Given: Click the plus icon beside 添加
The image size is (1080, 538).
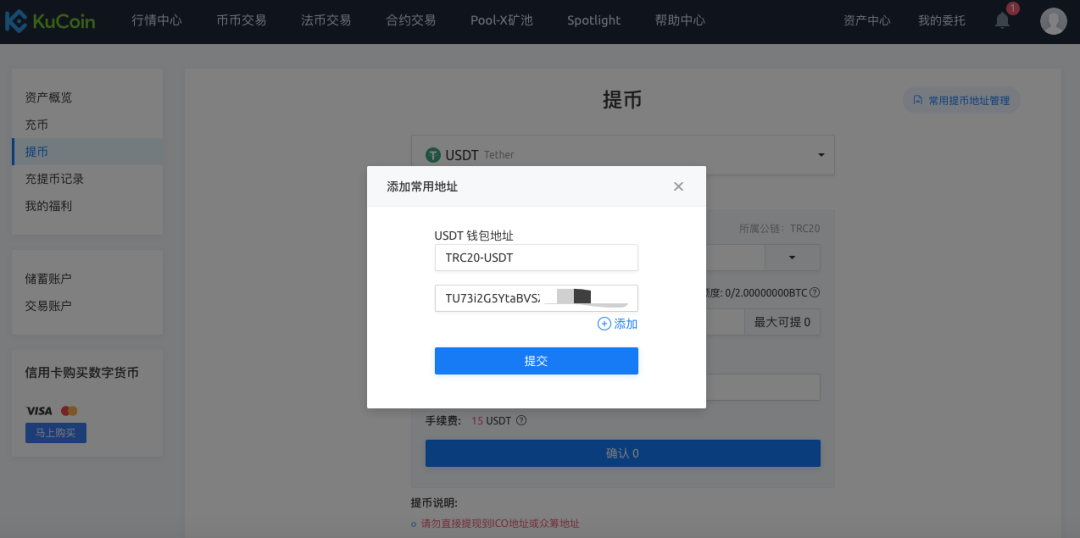Looking at the screenshot, I should pos(604,324).
